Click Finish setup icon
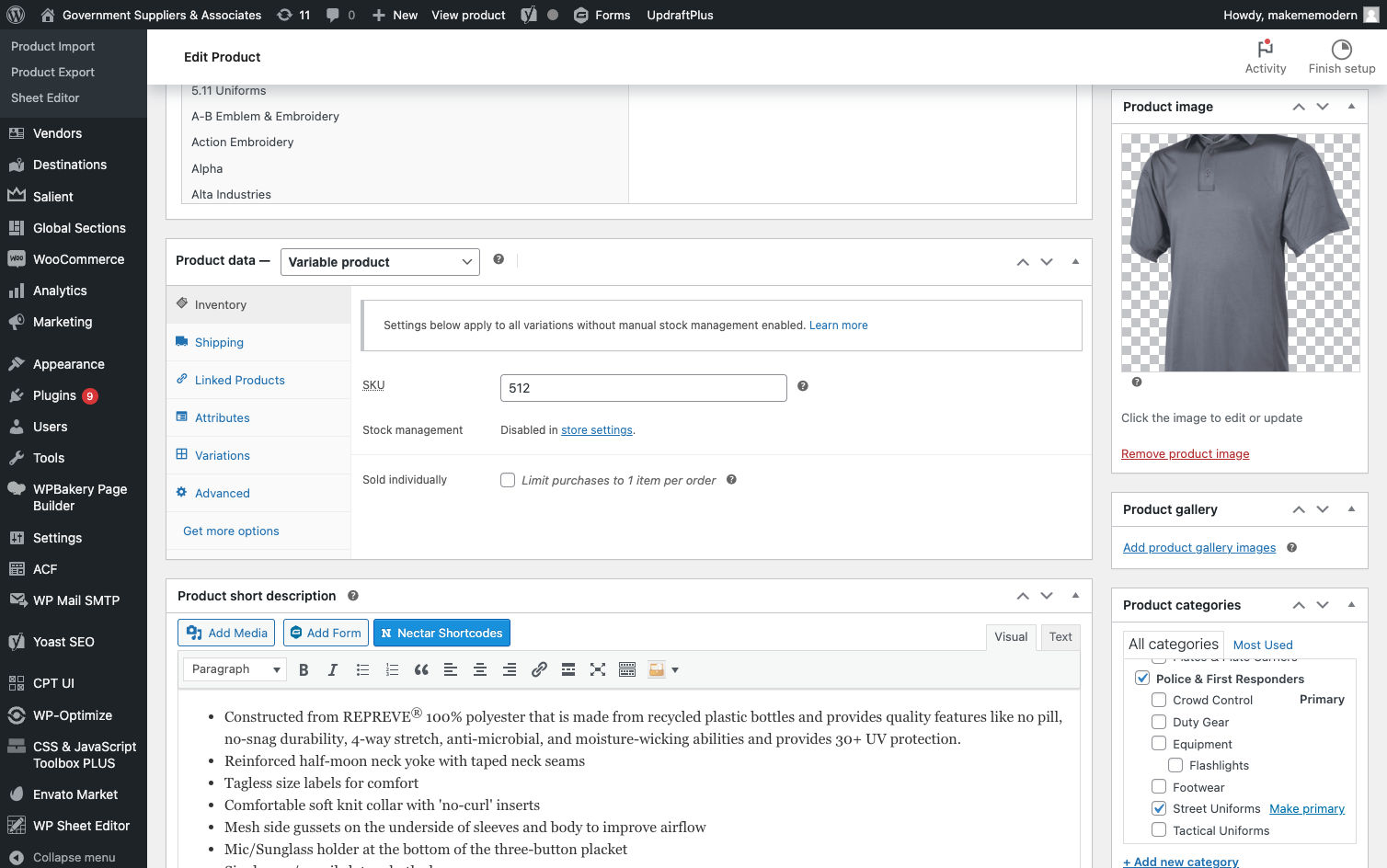The width and height of the screenshot is (1387, 868). [1342, 50]
